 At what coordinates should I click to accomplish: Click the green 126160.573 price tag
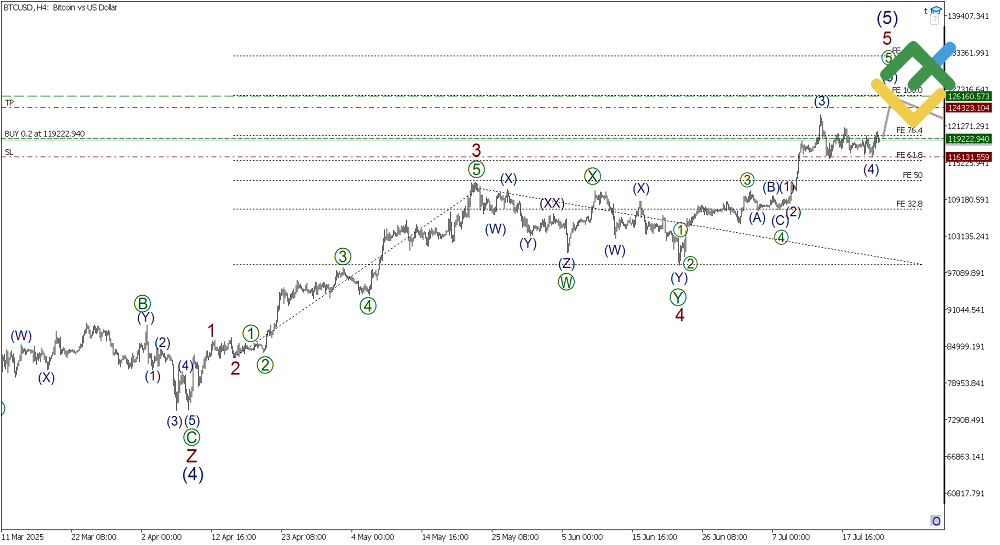[x=968, y=96]
